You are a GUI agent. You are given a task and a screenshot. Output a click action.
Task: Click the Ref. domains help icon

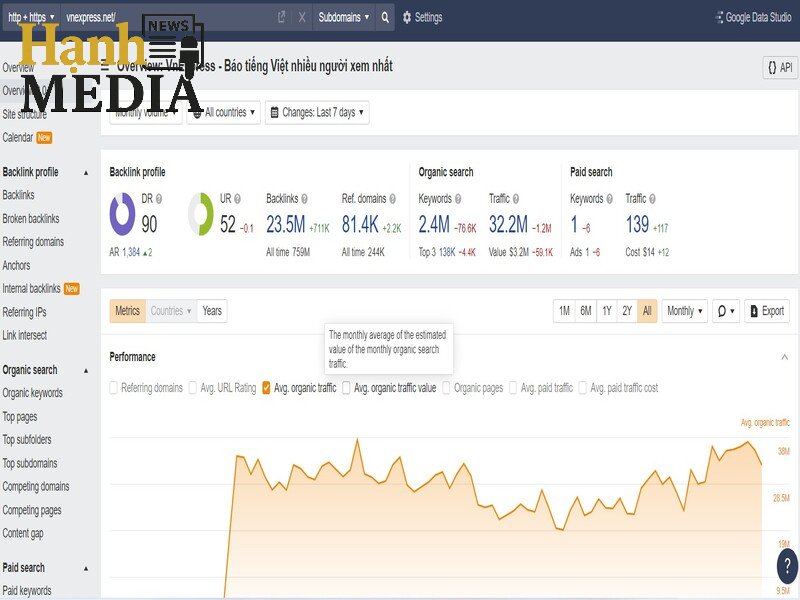coord(392,199)
